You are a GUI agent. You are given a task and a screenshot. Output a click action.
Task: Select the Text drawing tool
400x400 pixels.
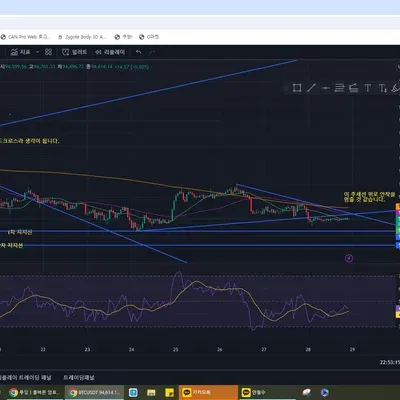tap(367, 88)
